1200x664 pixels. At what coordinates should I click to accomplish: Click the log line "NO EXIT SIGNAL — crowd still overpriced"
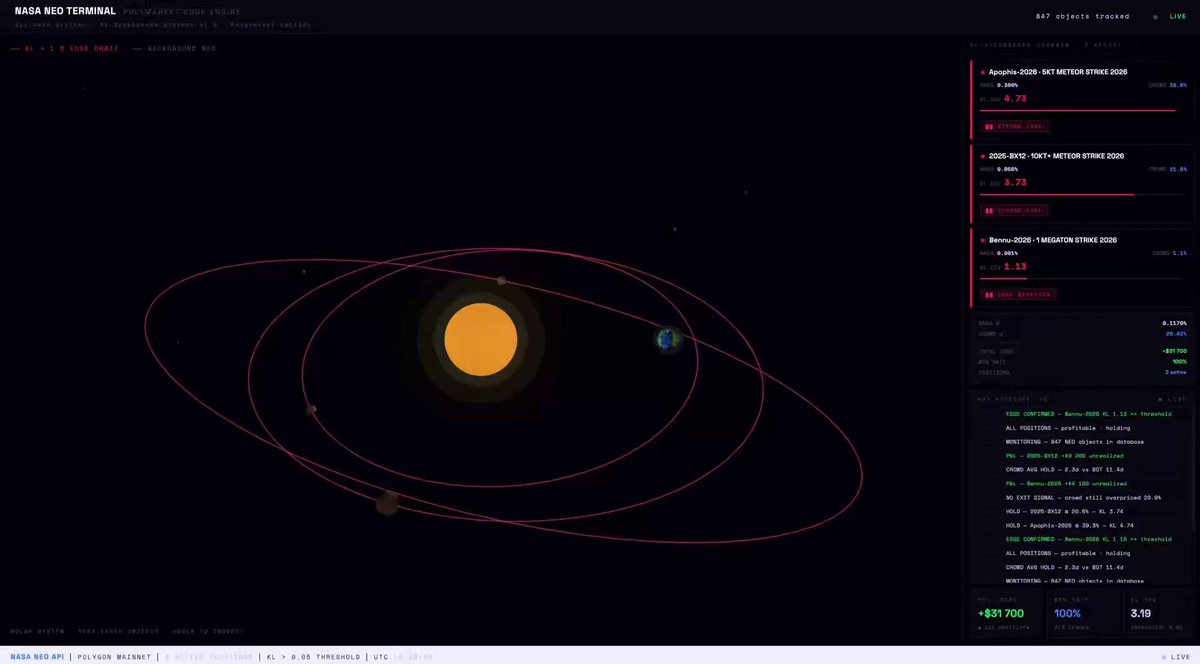[x=1083, y=497]
